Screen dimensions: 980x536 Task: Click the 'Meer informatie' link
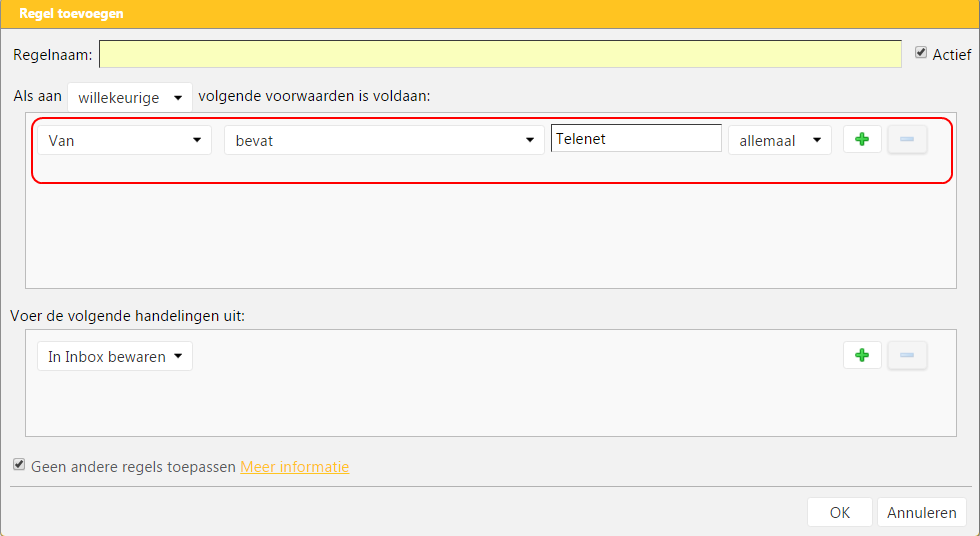tap(294, 467)
